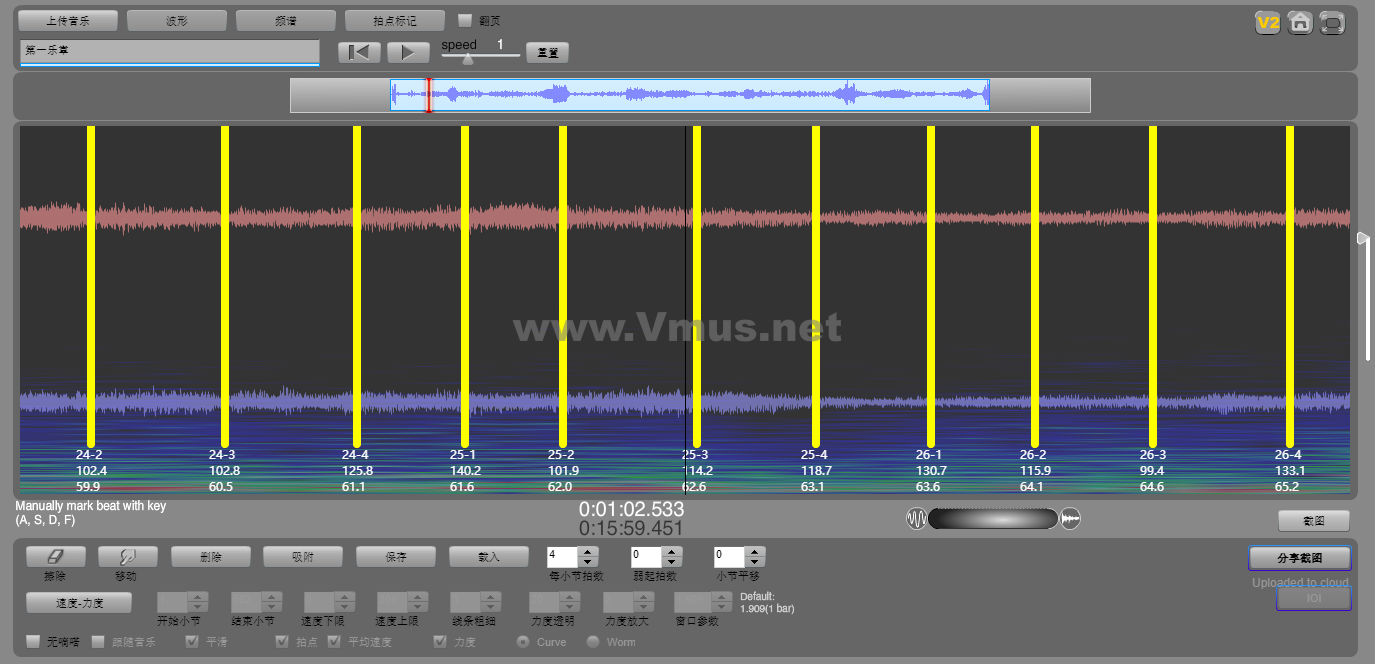This screenshot has height=664, width=1375.
Task: Click the speed slider handle
Action: pyautogui.click(x=467, y=59)
